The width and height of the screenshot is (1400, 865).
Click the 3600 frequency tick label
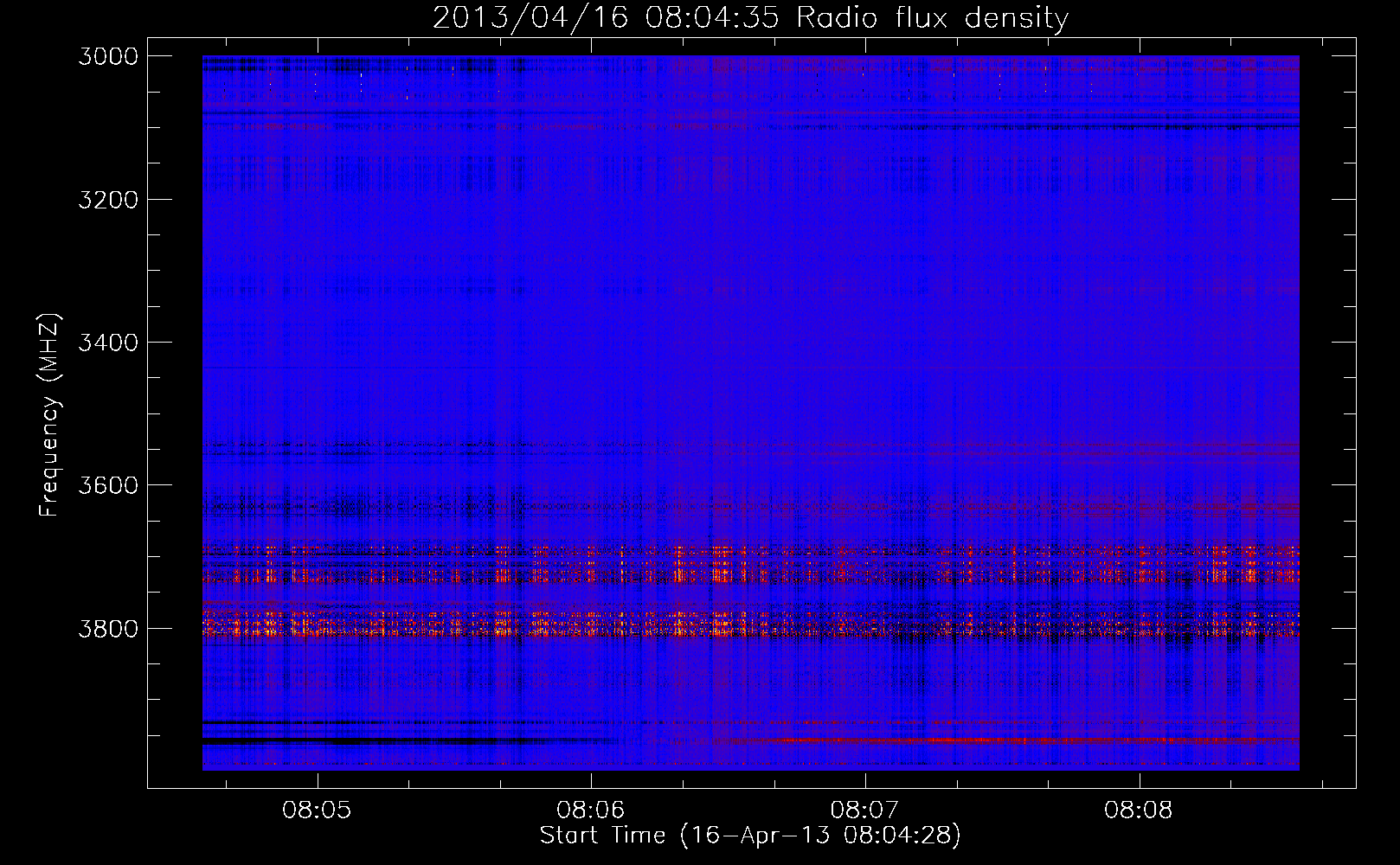[108, 485]
